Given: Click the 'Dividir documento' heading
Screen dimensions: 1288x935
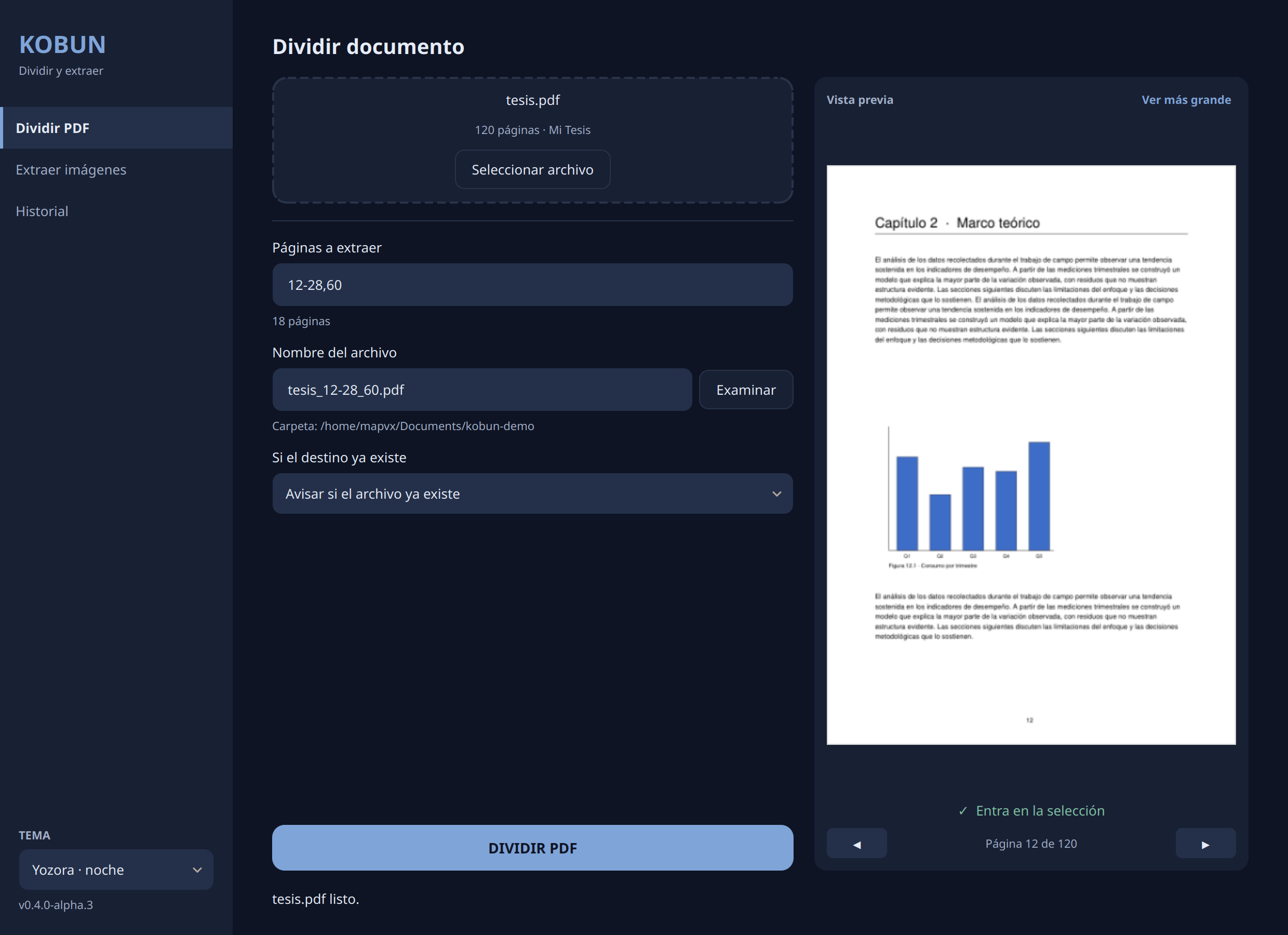Looking at the screenshot, I should pos(368,47).
